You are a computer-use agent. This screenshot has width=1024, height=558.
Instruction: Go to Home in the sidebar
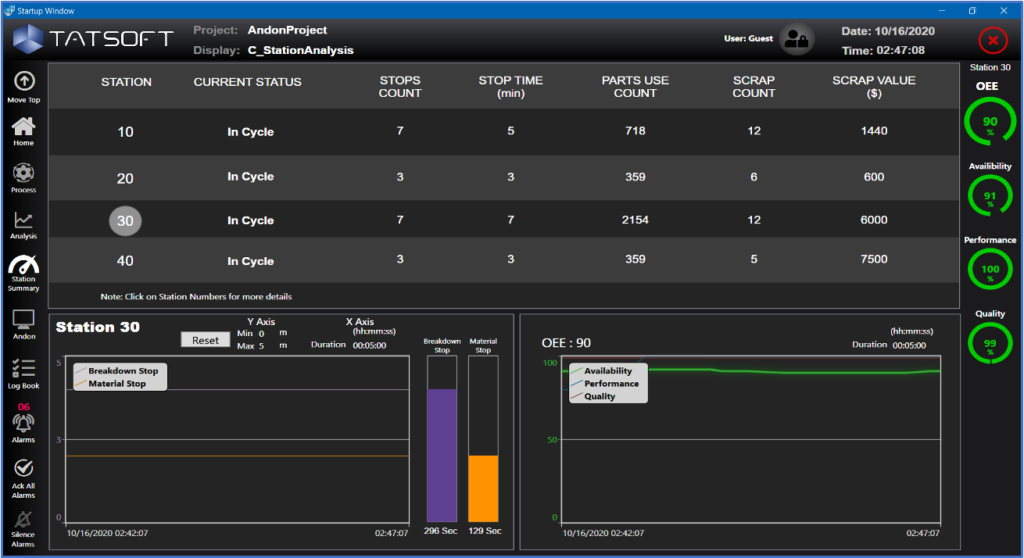(24, 127)
